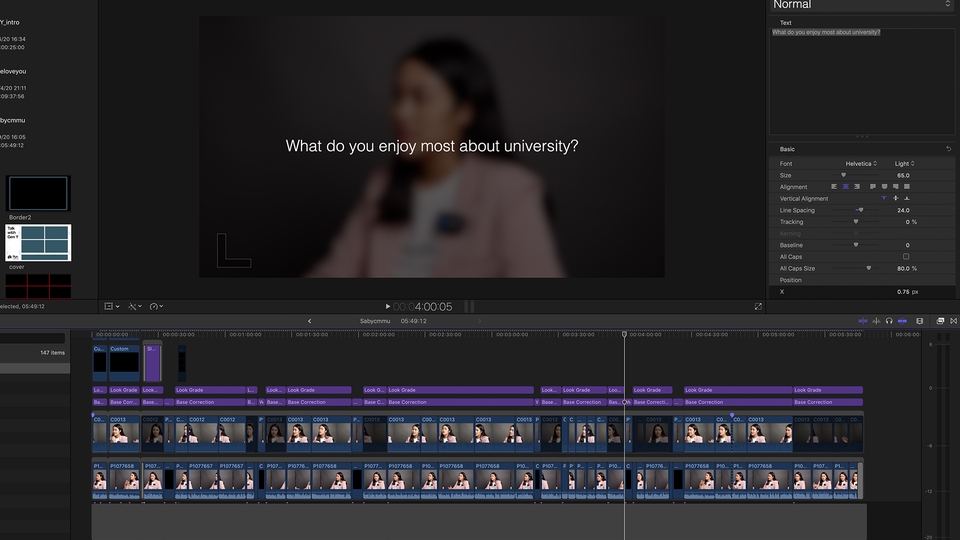960x540 pixels.
Task: Open the transform tools dropdown
Action: (x=111, y=306)
